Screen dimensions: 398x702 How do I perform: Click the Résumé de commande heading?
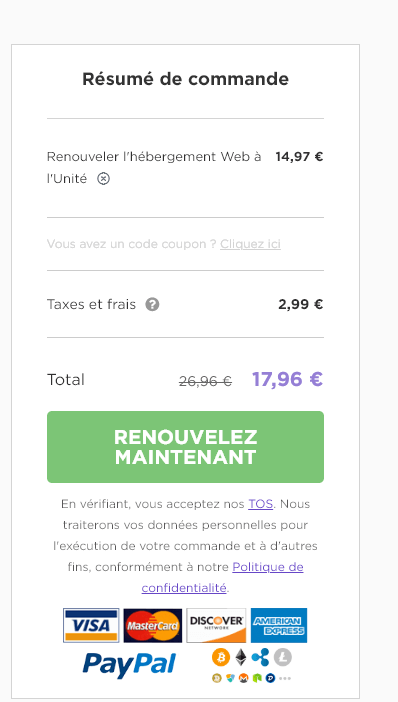pos(185,79)
